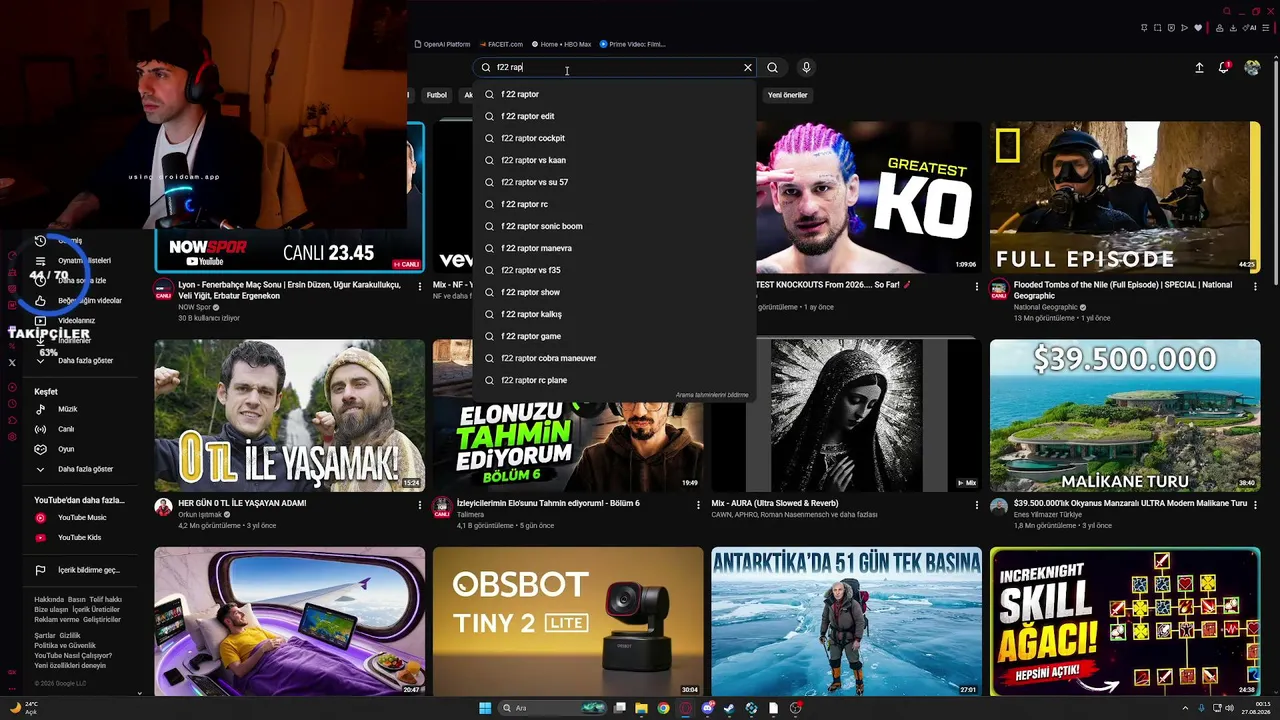Open the FACEIT.com bookmark

coord(501,44)
